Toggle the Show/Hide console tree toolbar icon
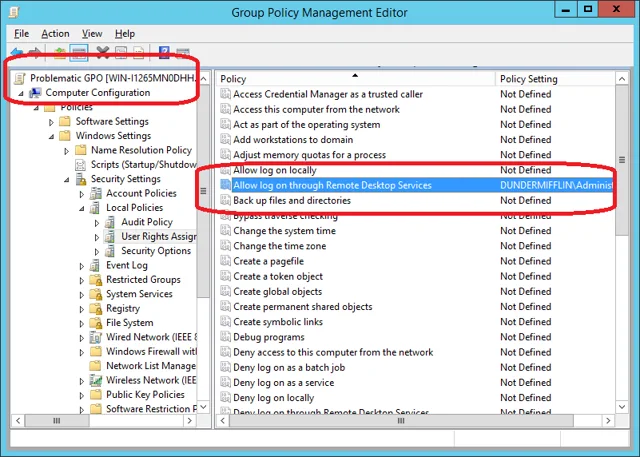Viewport: 640px width, 457px height. [79, 53]
